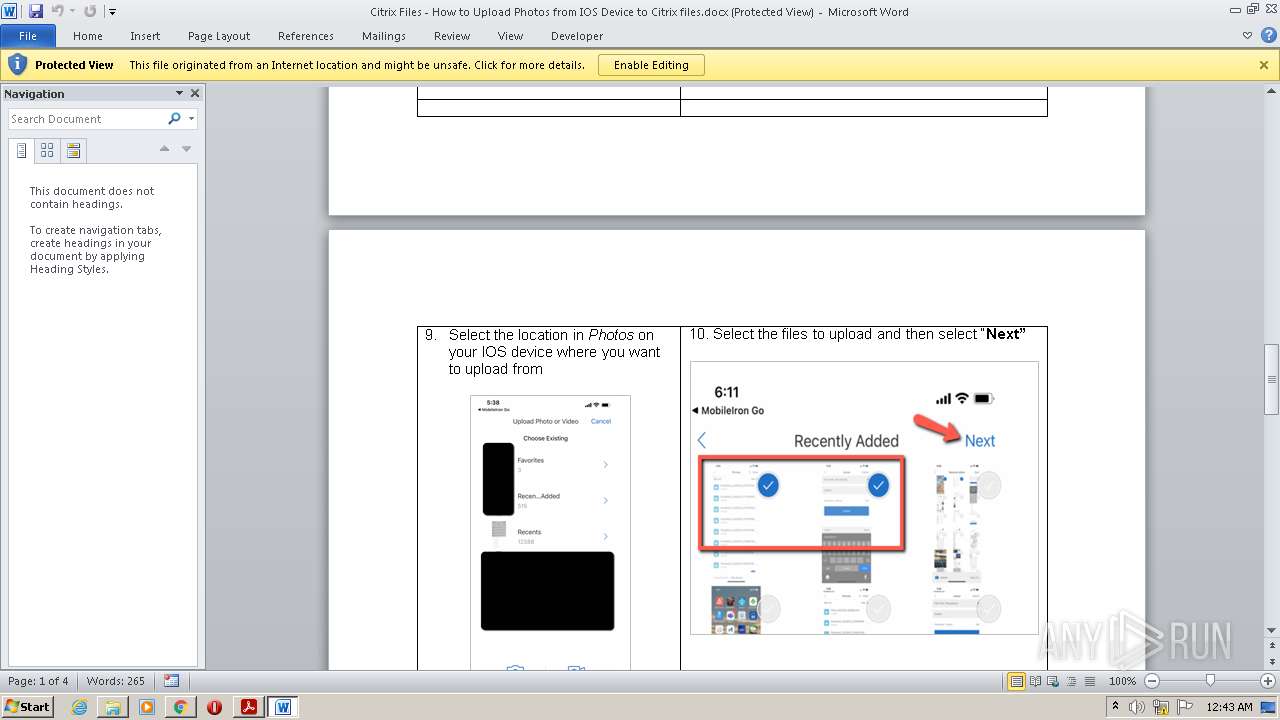This screenshot has width=1280, height=720.
Task: Switch to the Insert ribbon tab
Action: [145, 36]
